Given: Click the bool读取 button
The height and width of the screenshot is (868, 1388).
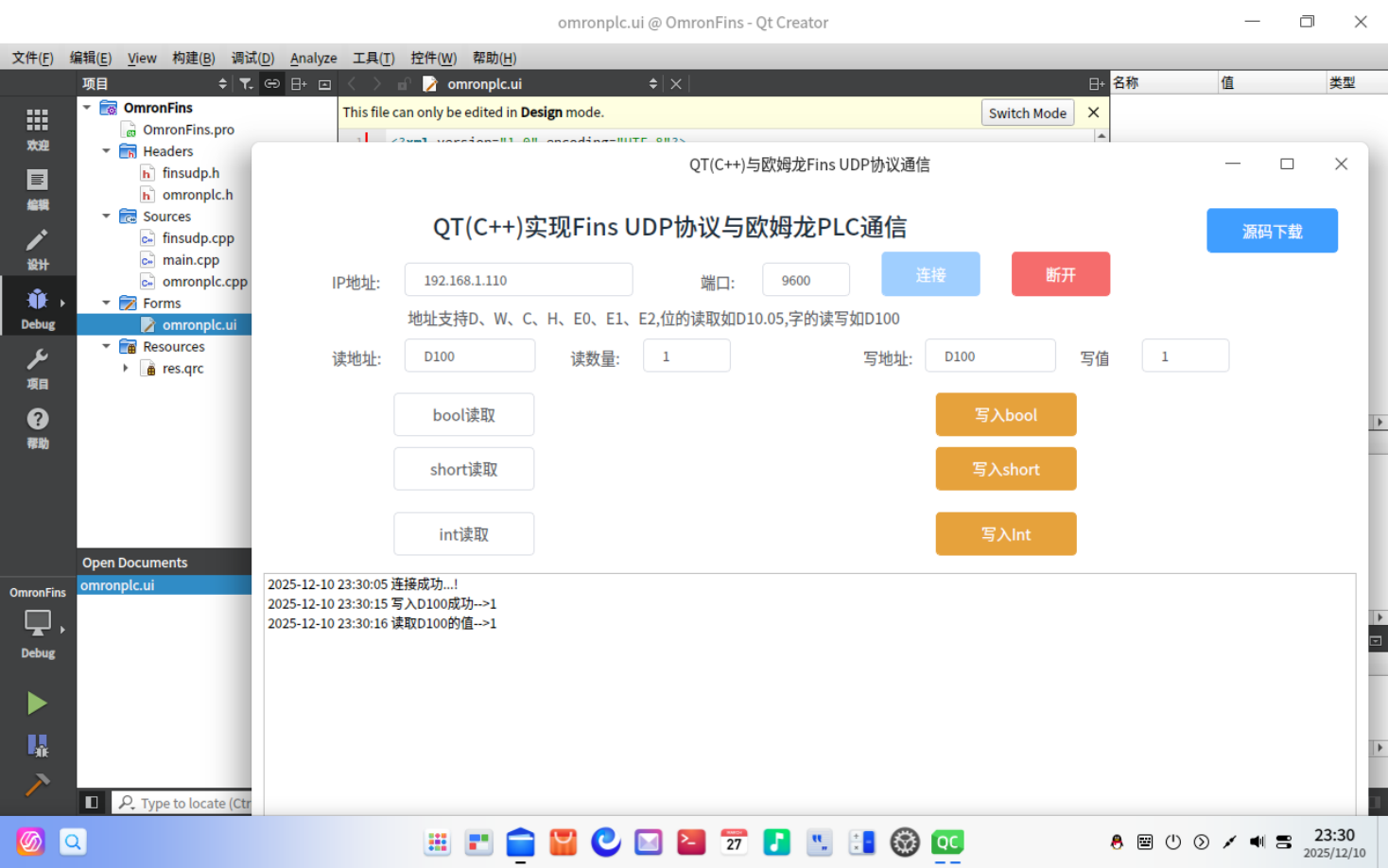Looking at the screenshot, I should [x=463, y=415].
